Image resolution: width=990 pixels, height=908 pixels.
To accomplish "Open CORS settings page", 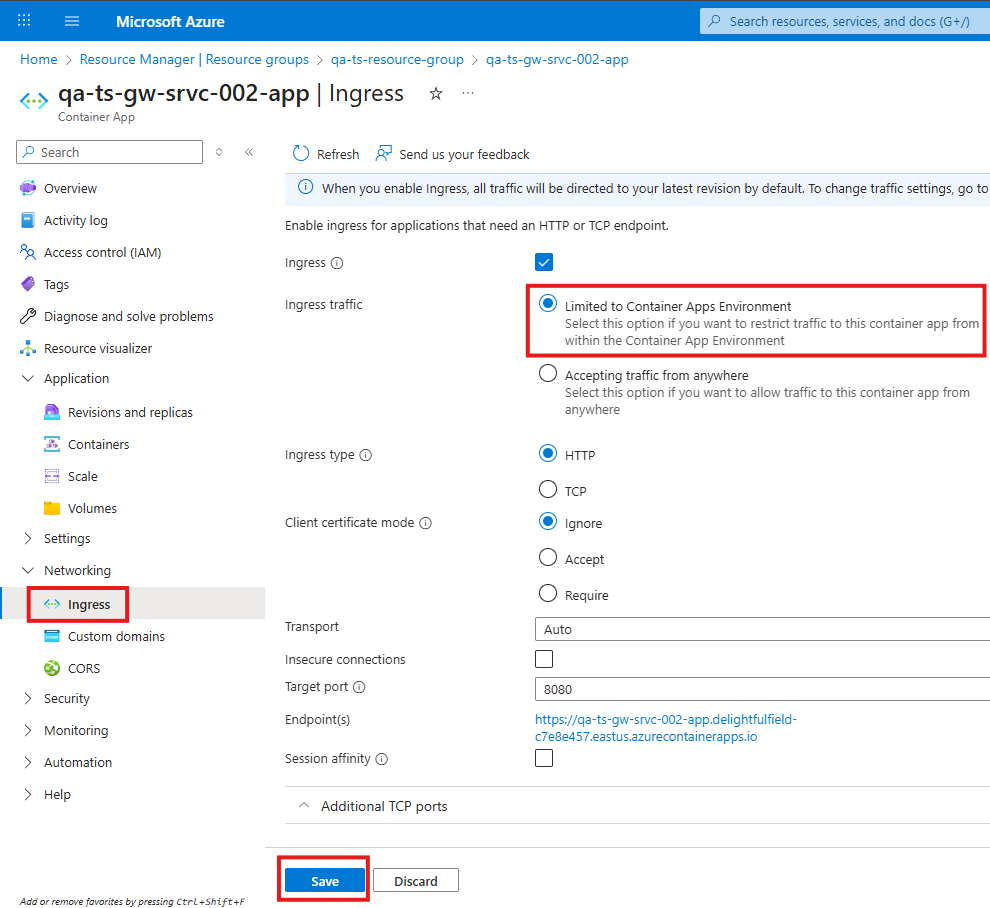I will point(84,669).
